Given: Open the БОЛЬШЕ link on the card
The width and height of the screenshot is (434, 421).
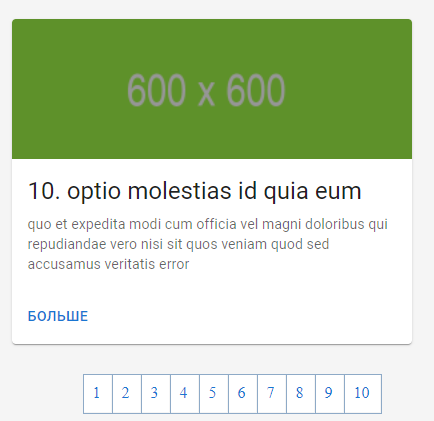Looking at the screenshot, I should coord(58,316).
